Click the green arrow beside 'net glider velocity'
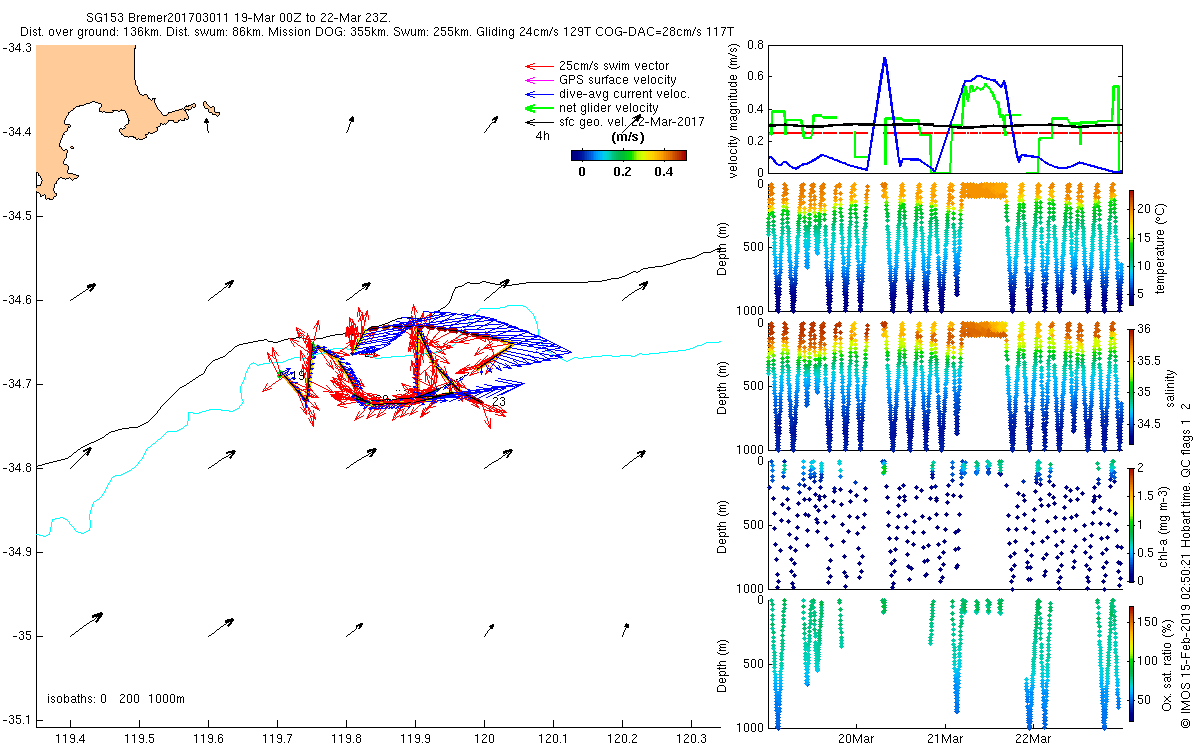1200x750 pixels. point(539,108)
